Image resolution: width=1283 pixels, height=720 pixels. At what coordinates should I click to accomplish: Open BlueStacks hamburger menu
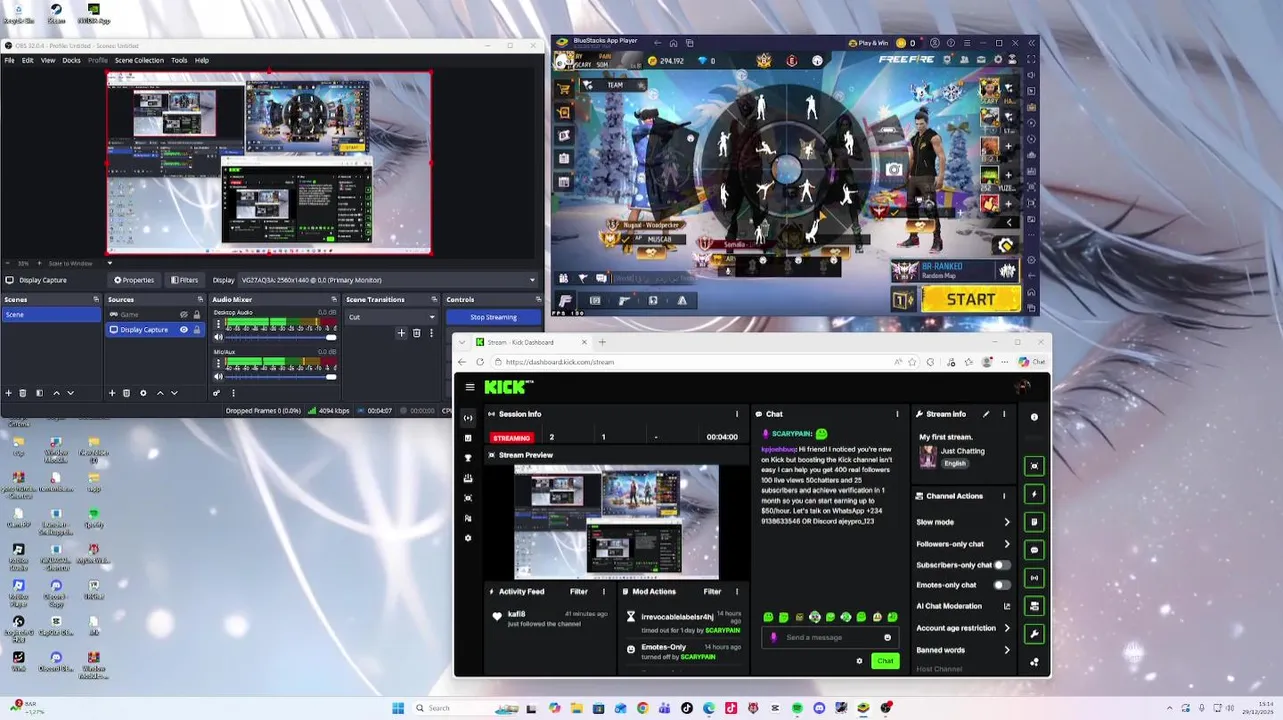967,43
